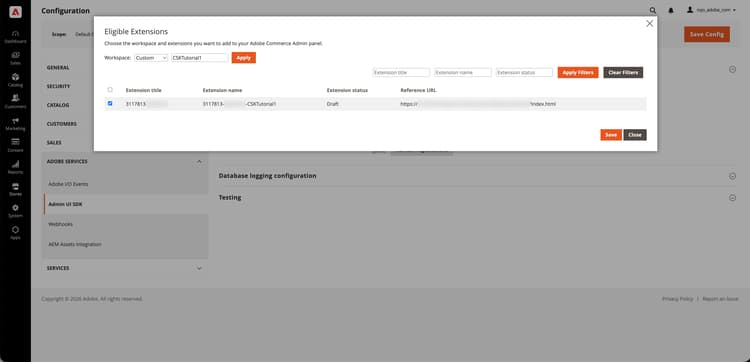Click the Apply Filters button
Viewport: 750px width, 362px height.
point(578,72)
